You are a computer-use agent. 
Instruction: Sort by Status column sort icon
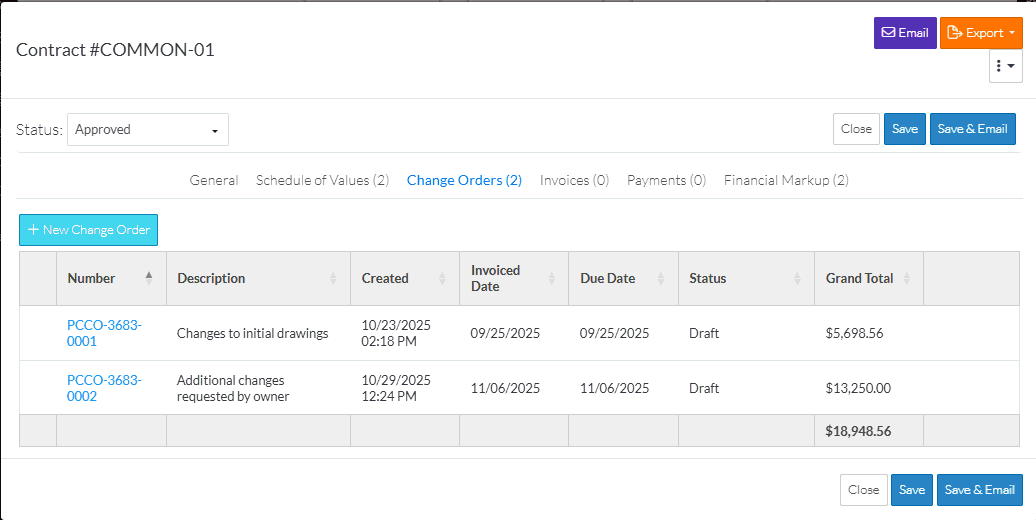click(797, 279)
